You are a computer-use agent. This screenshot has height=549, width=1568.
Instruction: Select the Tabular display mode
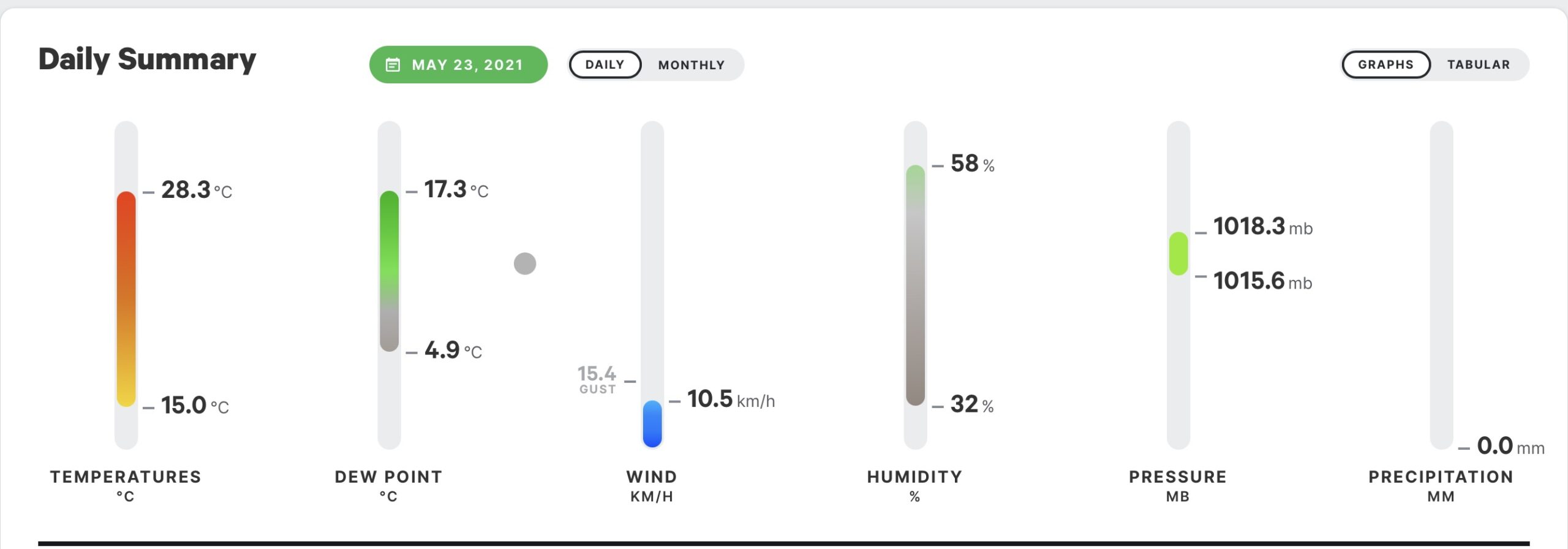tap(1479, 64)
